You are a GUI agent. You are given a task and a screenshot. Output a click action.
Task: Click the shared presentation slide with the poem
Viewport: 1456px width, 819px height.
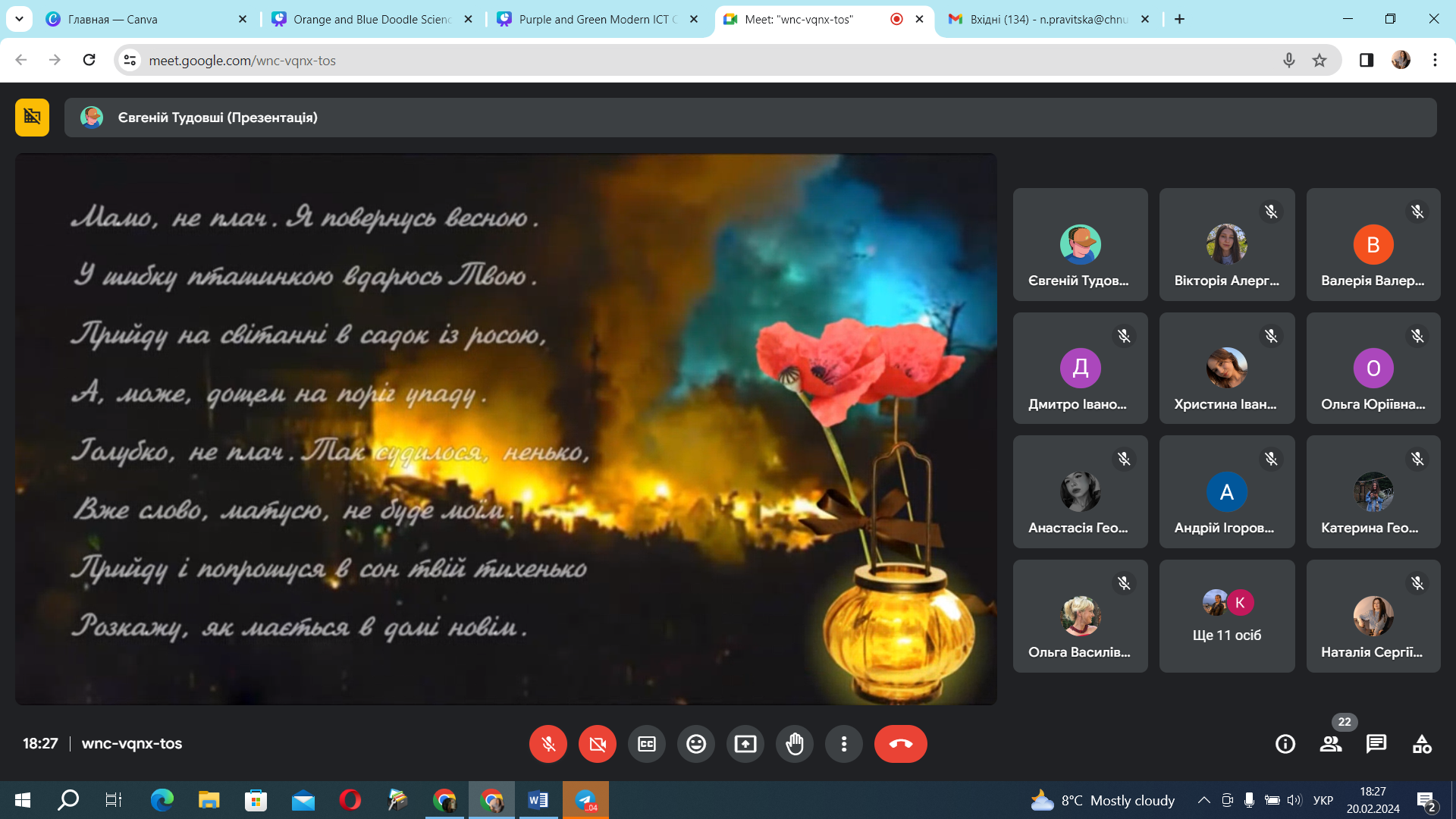coord(506,429)
